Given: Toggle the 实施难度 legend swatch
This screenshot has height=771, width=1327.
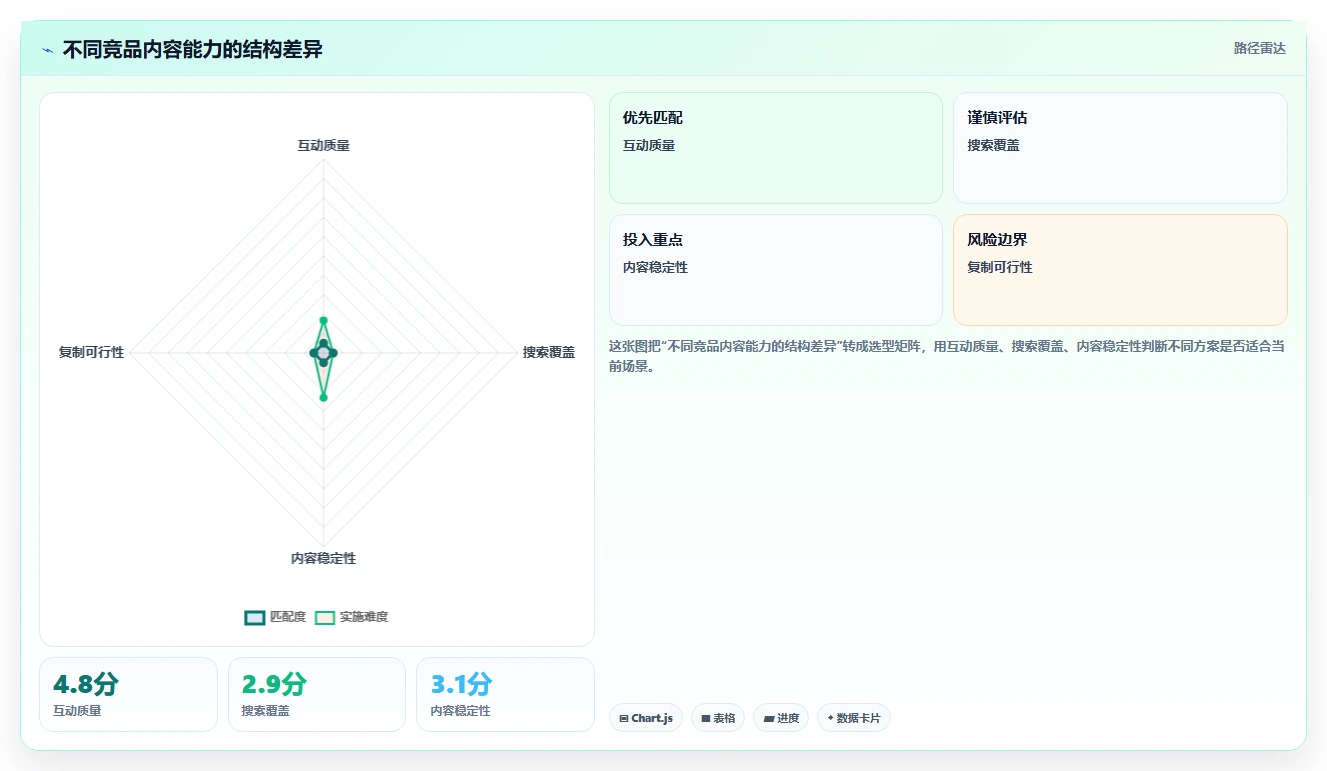Looking at the screenshot, I should click(x=325, y=617).
